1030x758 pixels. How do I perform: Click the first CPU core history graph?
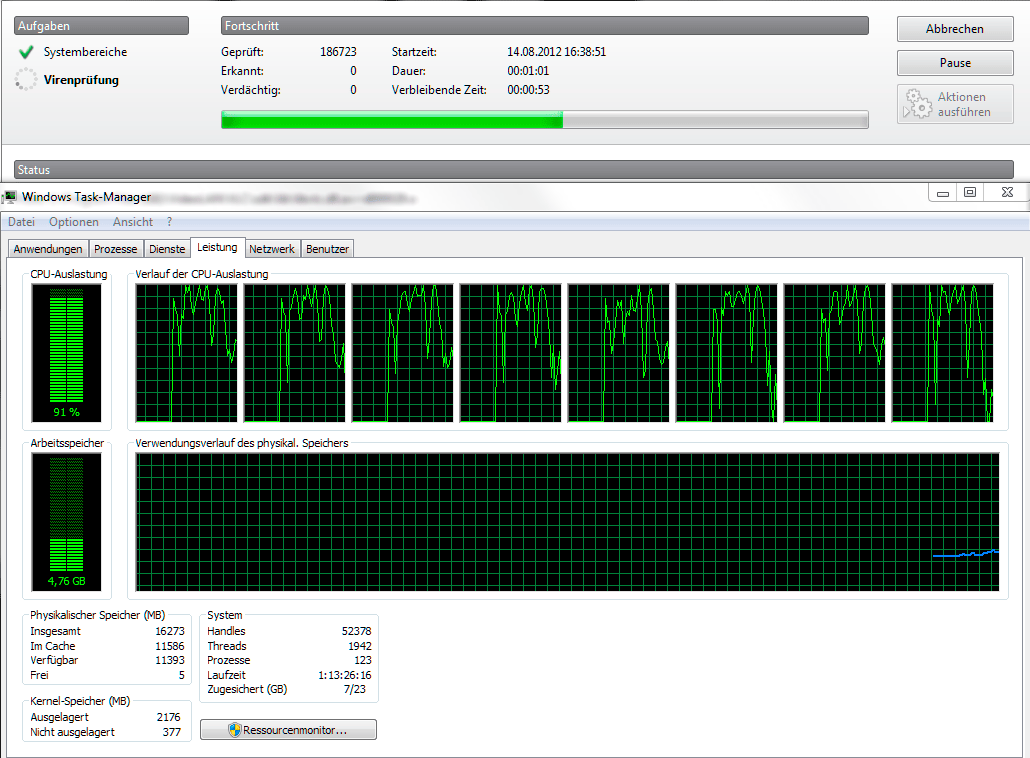pos(187,353)
